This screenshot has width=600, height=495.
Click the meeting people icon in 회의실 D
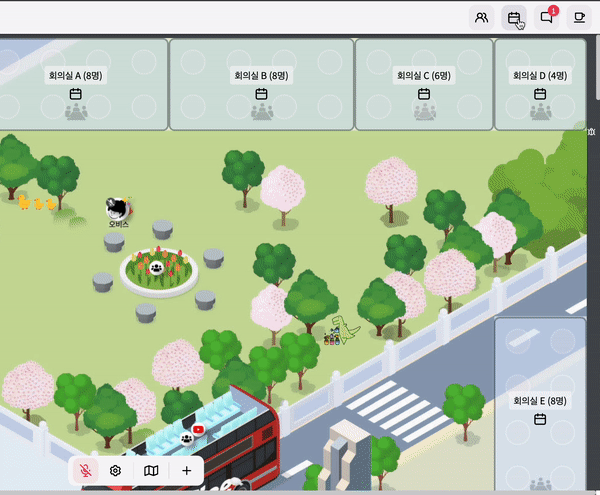(x=540, y=112)
